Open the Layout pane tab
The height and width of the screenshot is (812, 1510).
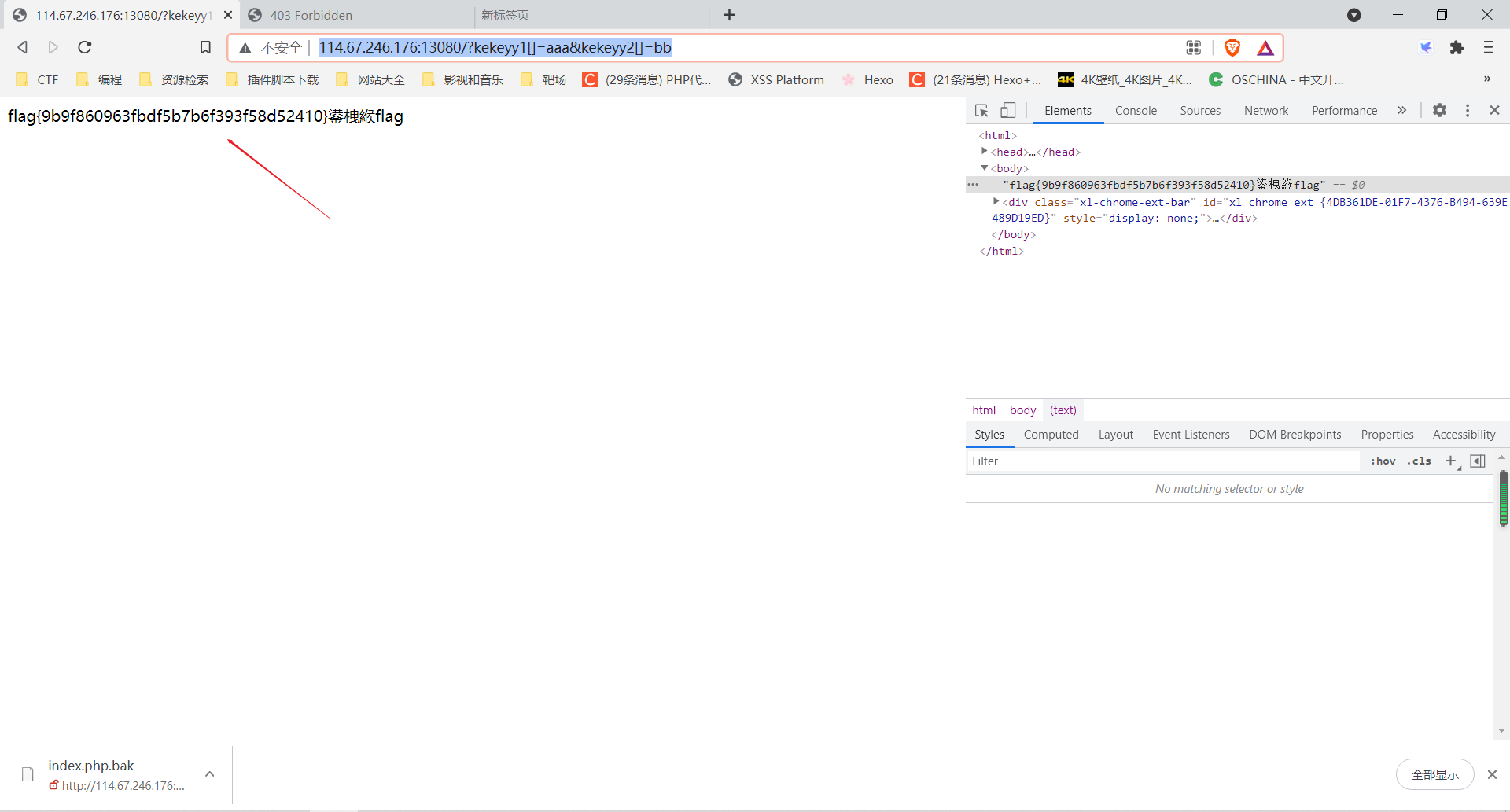[1115, 435]
